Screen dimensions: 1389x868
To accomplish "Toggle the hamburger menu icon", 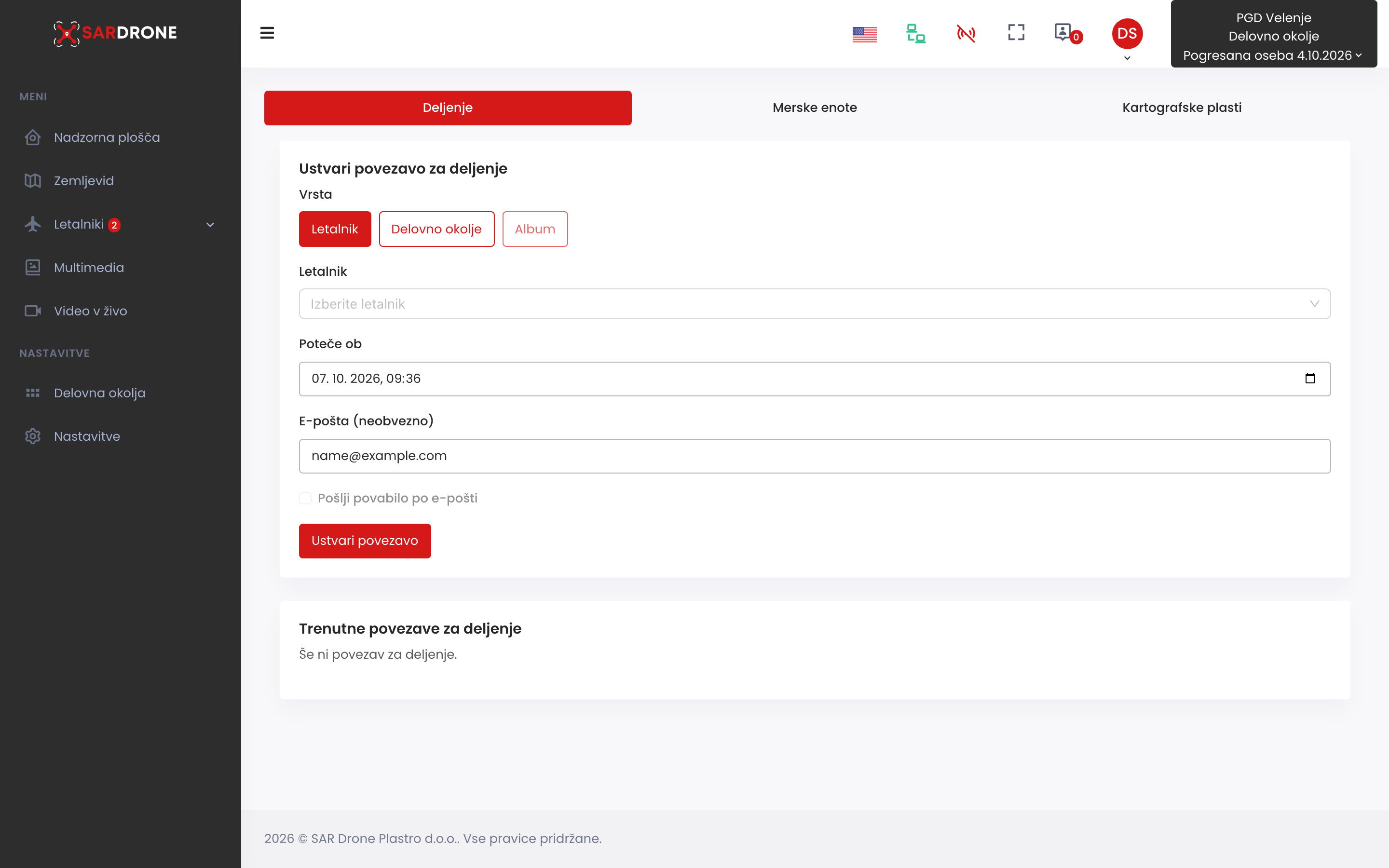I will 267,33.
